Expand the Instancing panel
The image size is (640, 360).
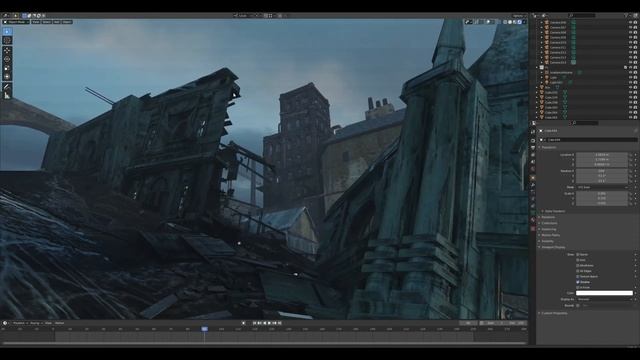(548, 229)
